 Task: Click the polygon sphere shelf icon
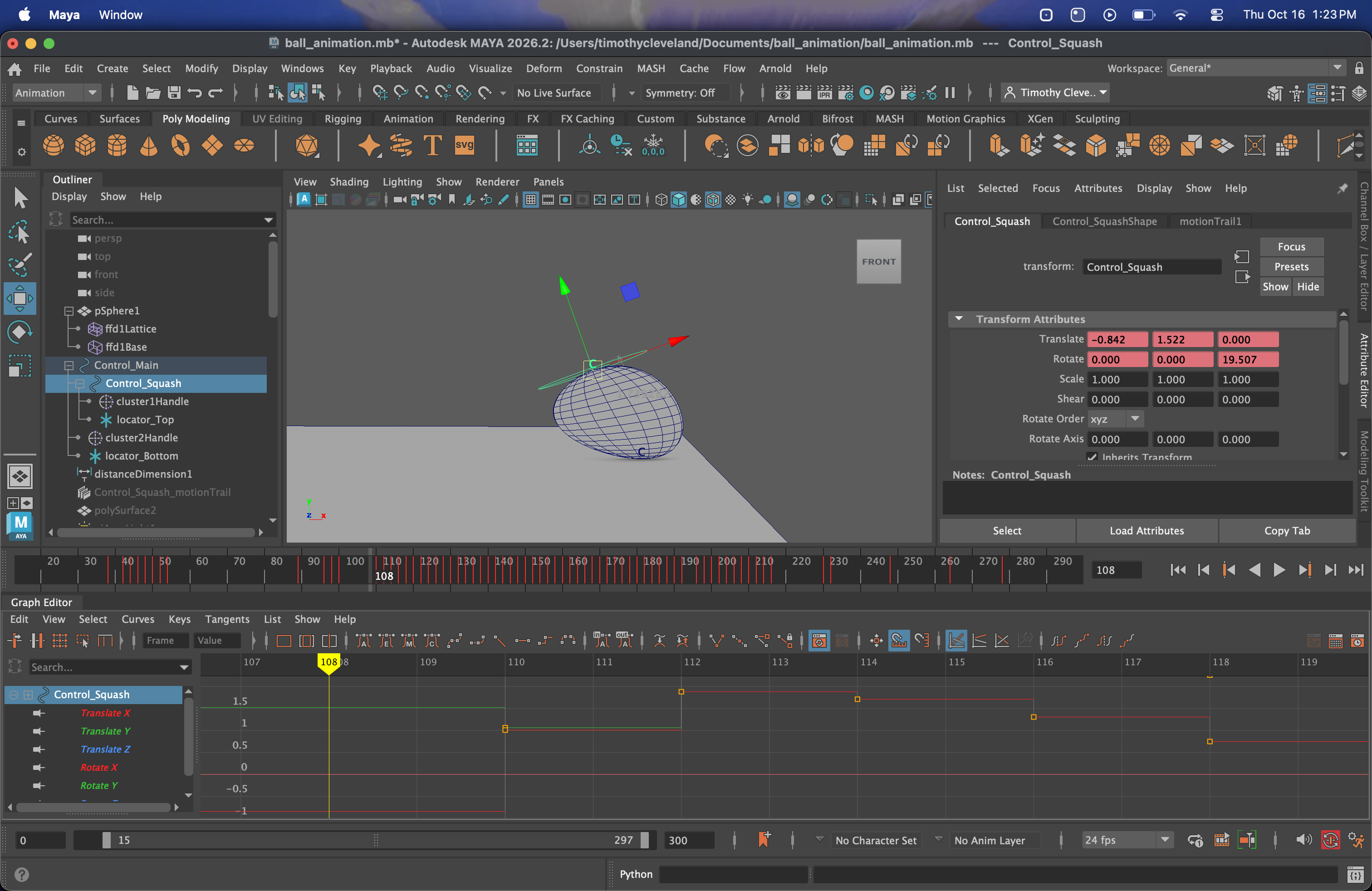(54, 145)
